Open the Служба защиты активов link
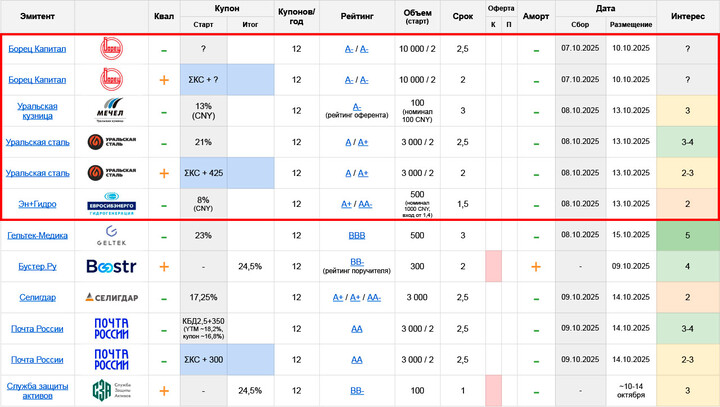 tap(37, 389)
